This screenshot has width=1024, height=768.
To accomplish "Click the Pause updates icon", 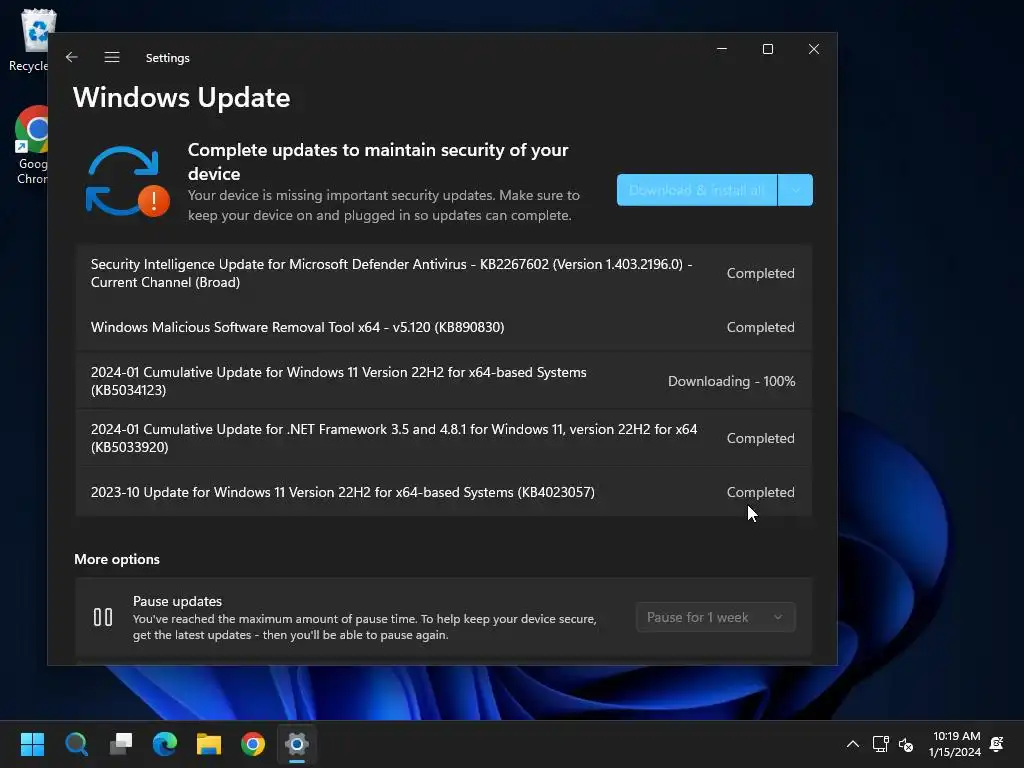I will pyautogui.click(x=103, y=617).
